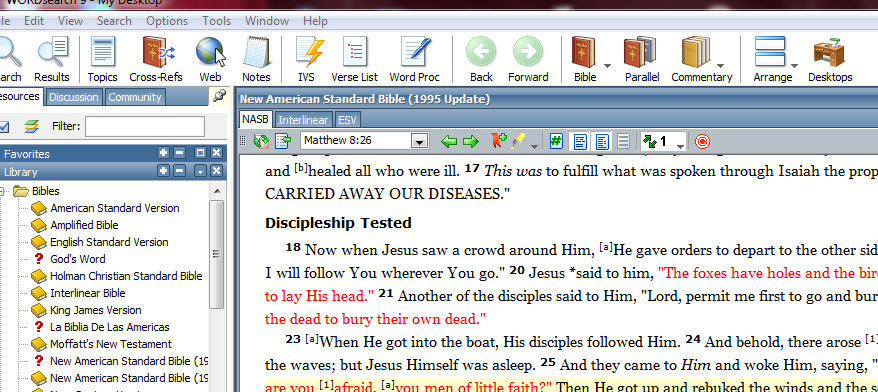Open the Edit menu
Viewport: 878px width, 392px height.
coord(34,21)
